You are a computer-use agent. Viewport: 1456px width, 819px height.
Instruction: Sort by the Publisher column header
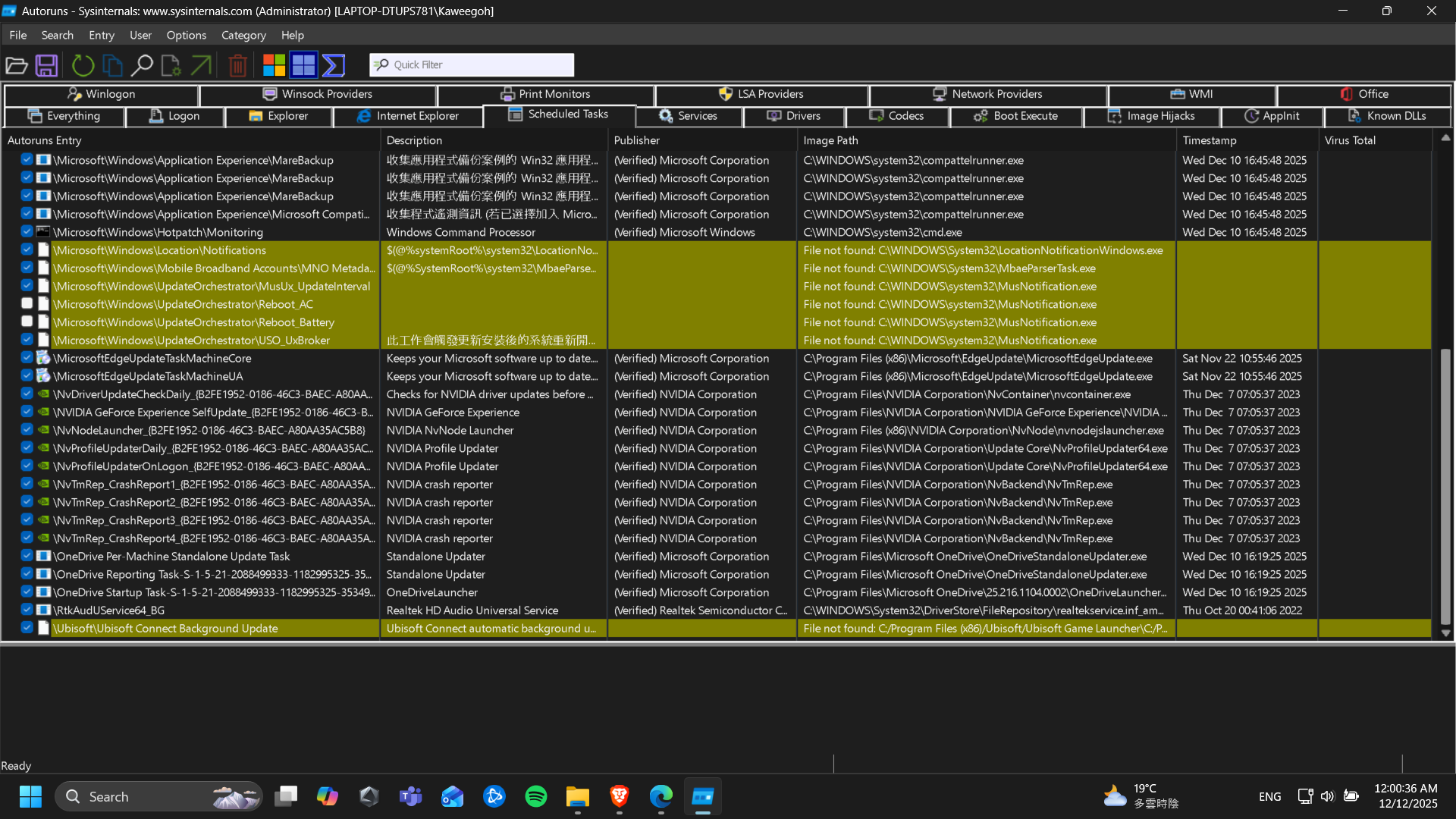[x=637, y=140]
